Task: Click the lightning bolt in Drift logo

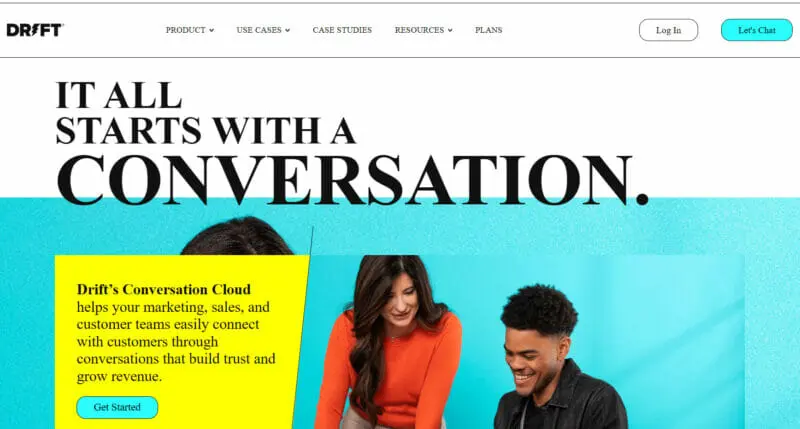Action: (35, 30)
